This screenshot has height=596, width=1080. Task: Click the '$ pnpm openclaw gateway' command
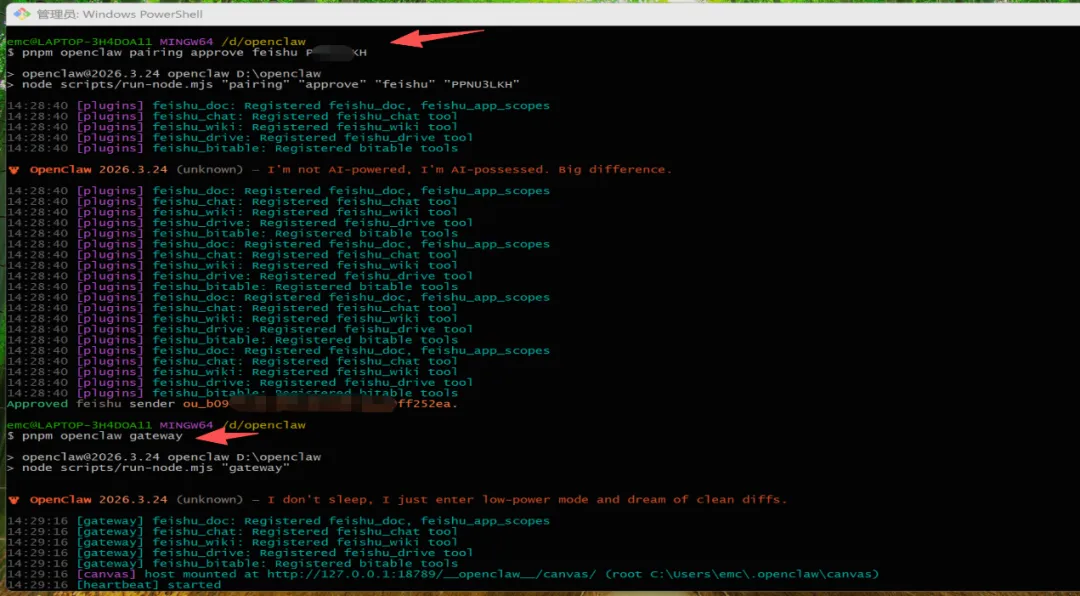click(x=95, y=436)
